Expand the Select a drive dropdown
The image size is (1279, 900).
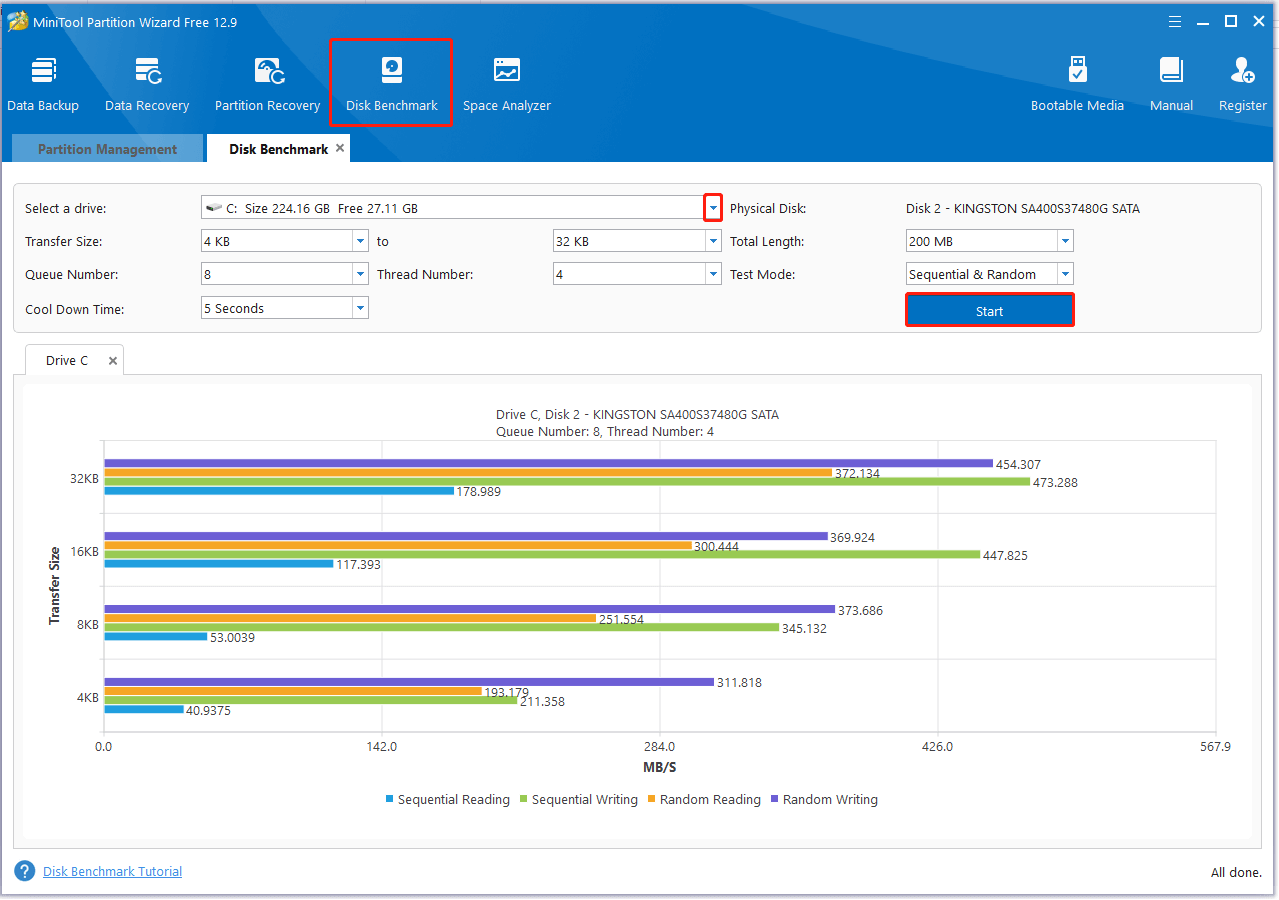713,208
